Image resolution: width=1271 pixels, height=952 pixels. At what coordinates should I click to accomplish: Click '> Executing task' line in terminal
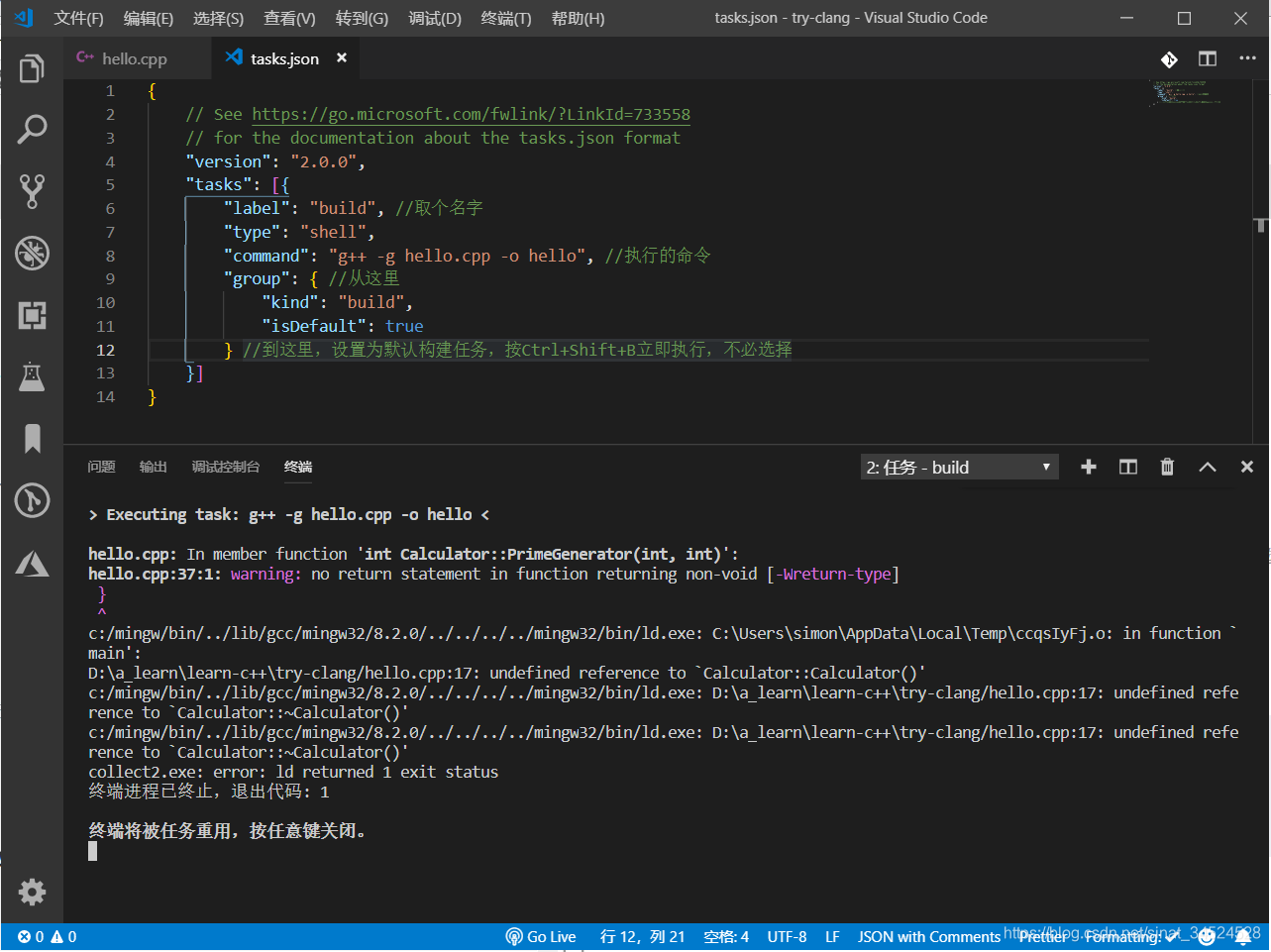[x=288, y=514]
